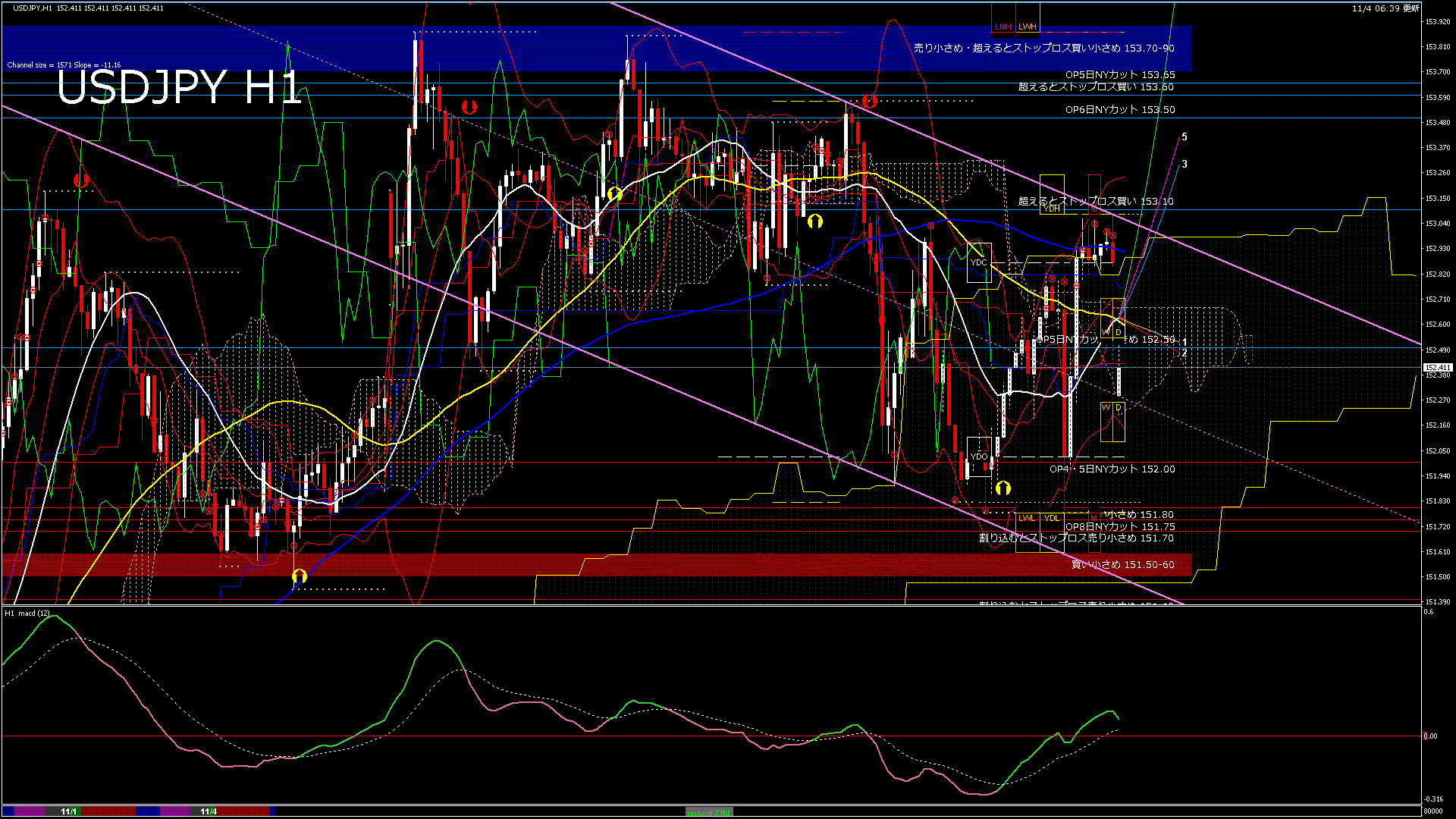This screenshot has height=819, width=1456.
Task: Click the 超えるとストップロス買い 153.60 label
Action: [x=1096, y=87]
